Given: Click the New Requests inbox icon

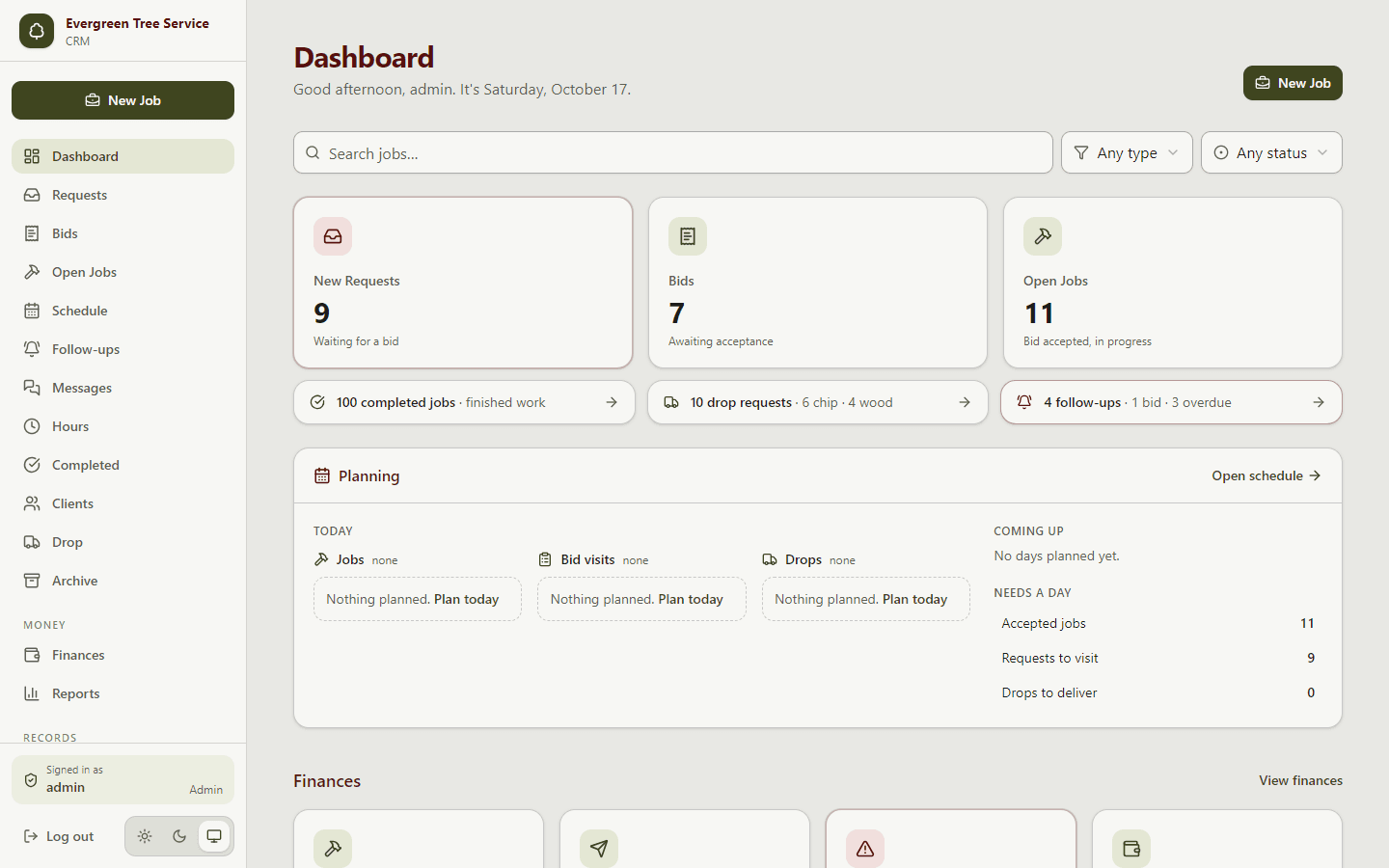Looking at the screenshot, I should [x=333, y=236].
